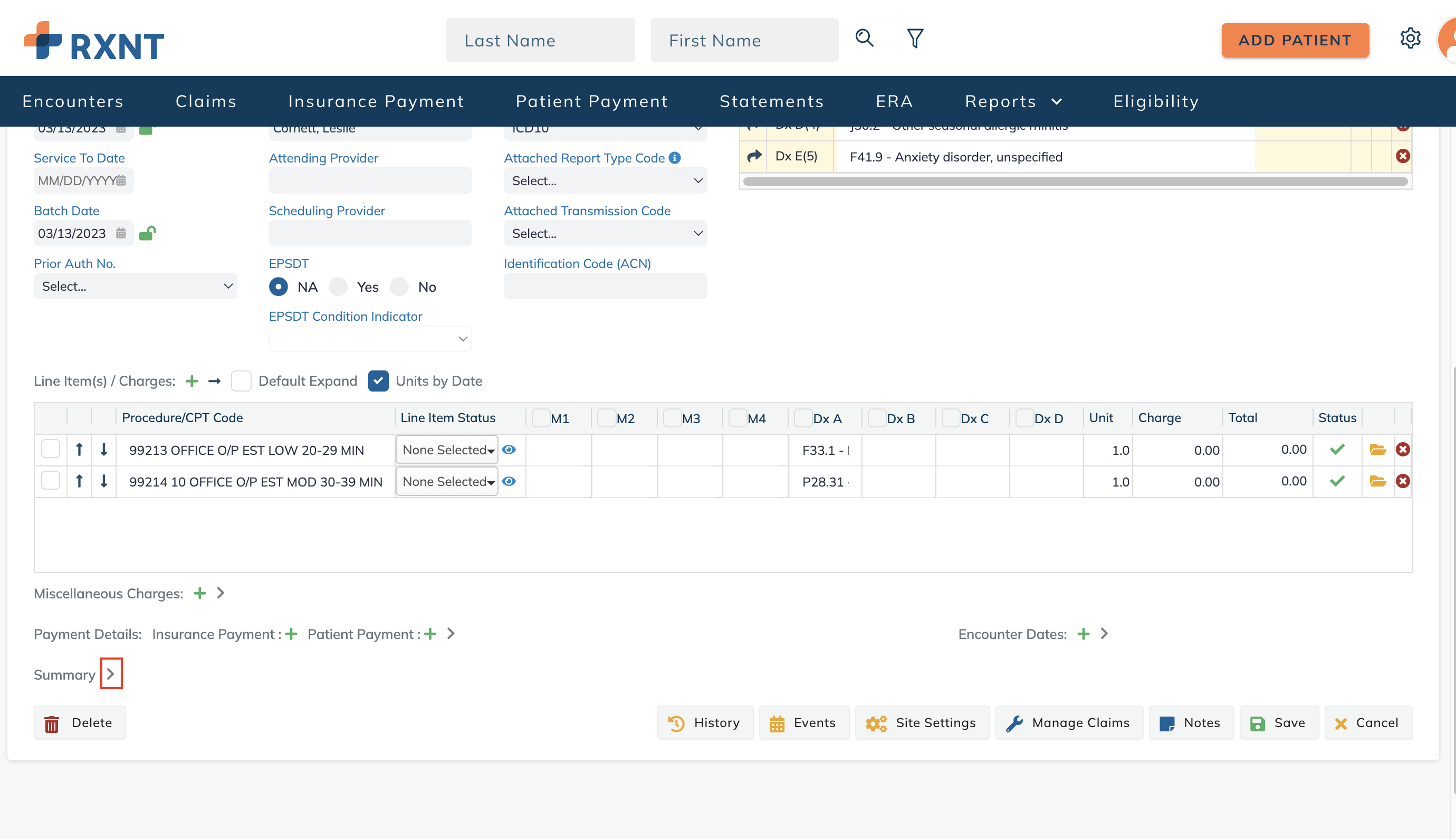The width and height of the screenshot is (1456, 839).
Task: Move 99213 line item down
Action: pyautogui.click(x=104, y=450)
